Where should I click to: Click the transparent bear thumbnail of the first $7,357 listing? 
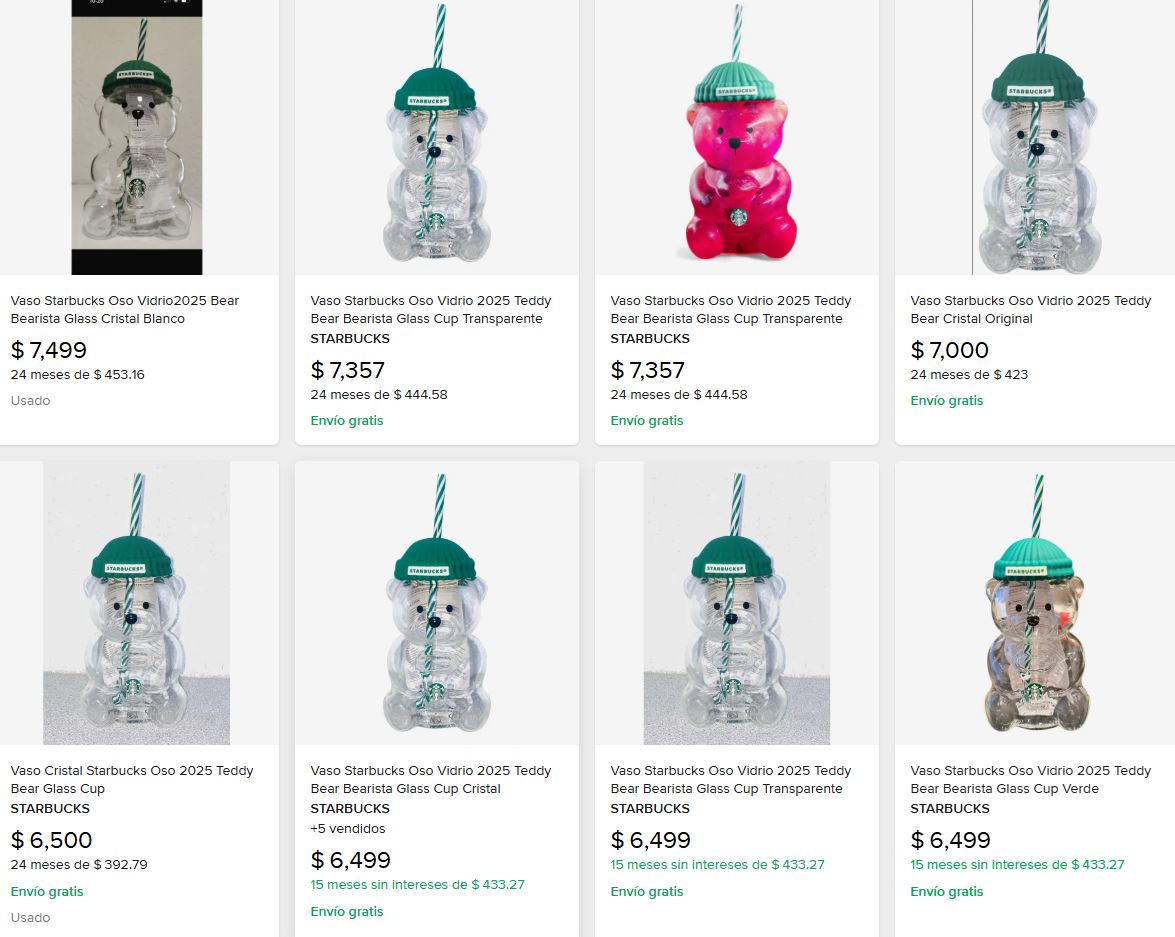[x=436, y=137]
